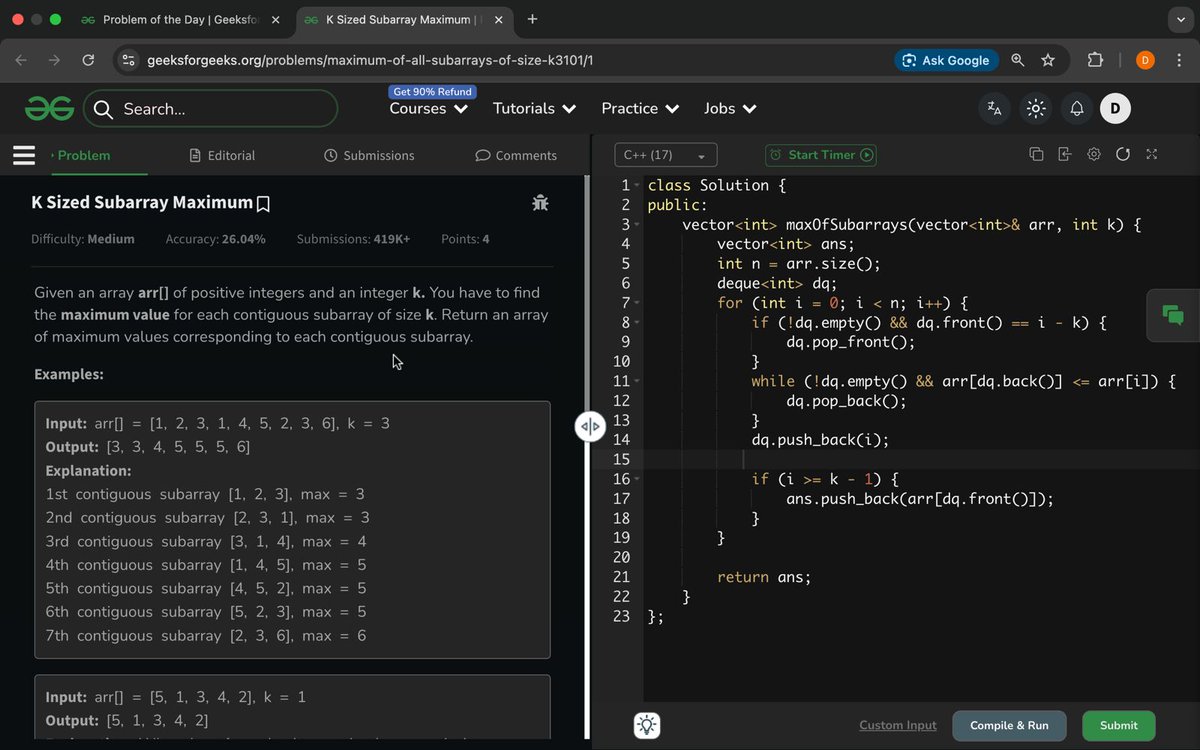
Task: Fold the maxOfSubarrays function at line 3
Action: 637,225
